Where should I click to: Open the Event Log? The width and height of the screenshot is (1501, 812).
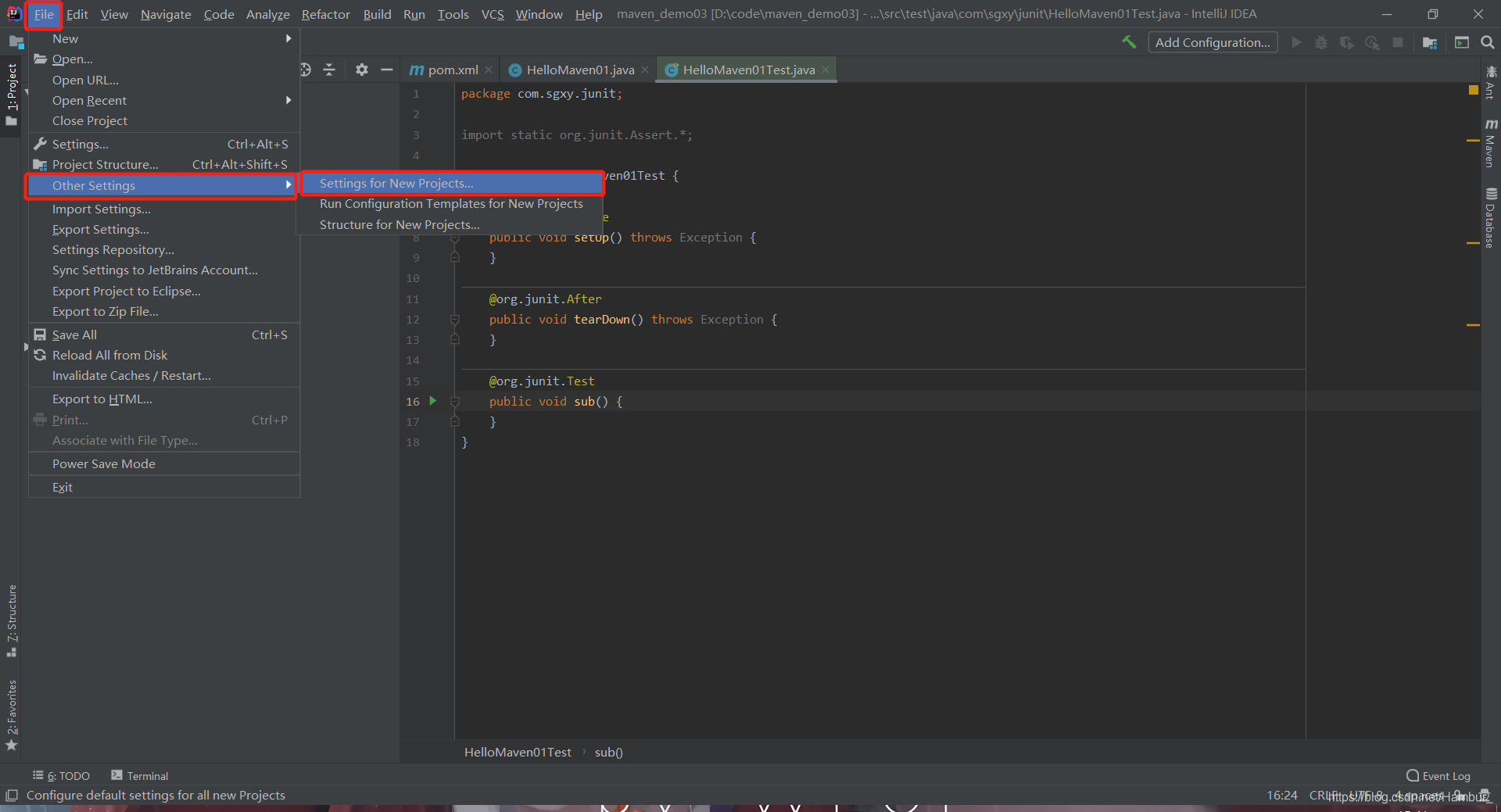pos(1438,776)
